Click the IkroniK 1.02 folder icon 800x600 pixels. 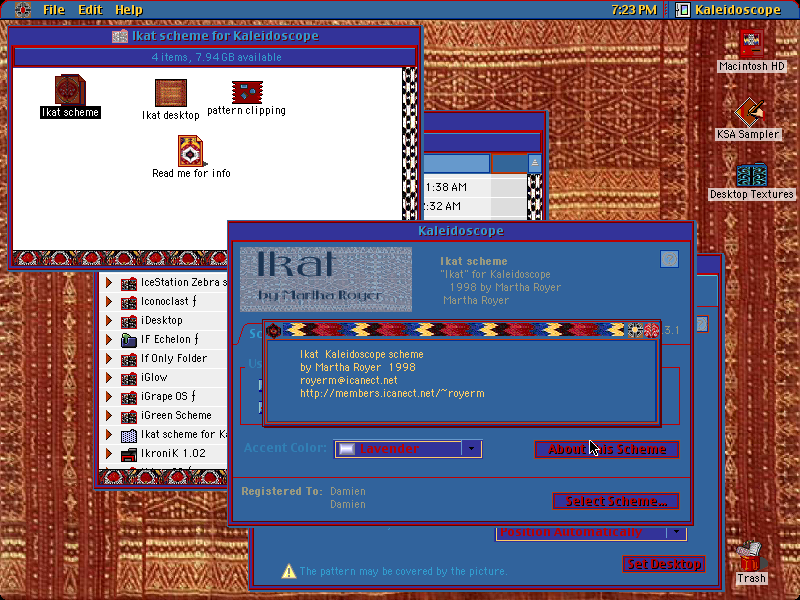click(129, 454)
